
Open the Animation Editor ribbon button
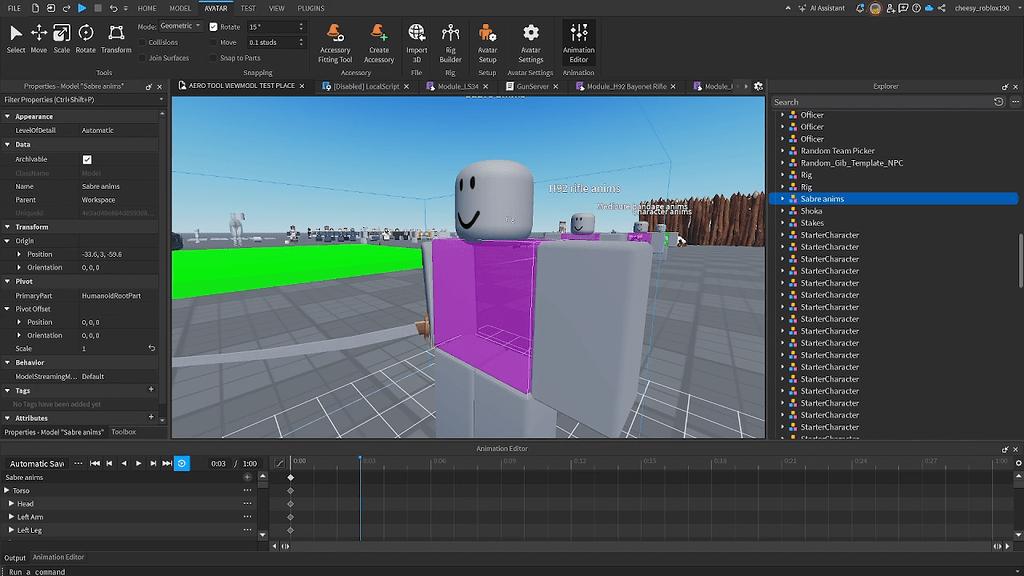pyautogui.click(x=579, y=43)
